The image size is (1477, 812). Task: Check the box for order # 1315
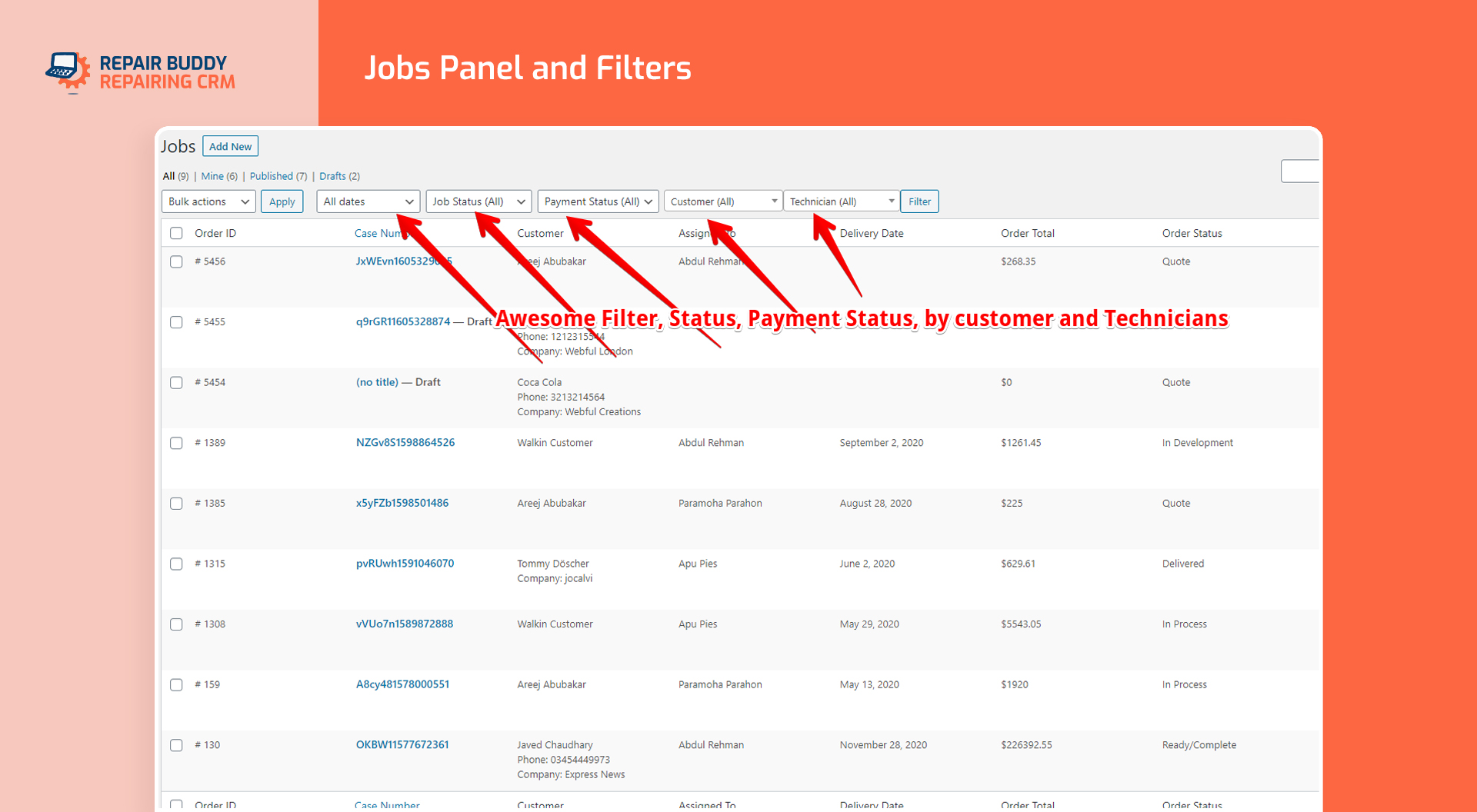176,564
